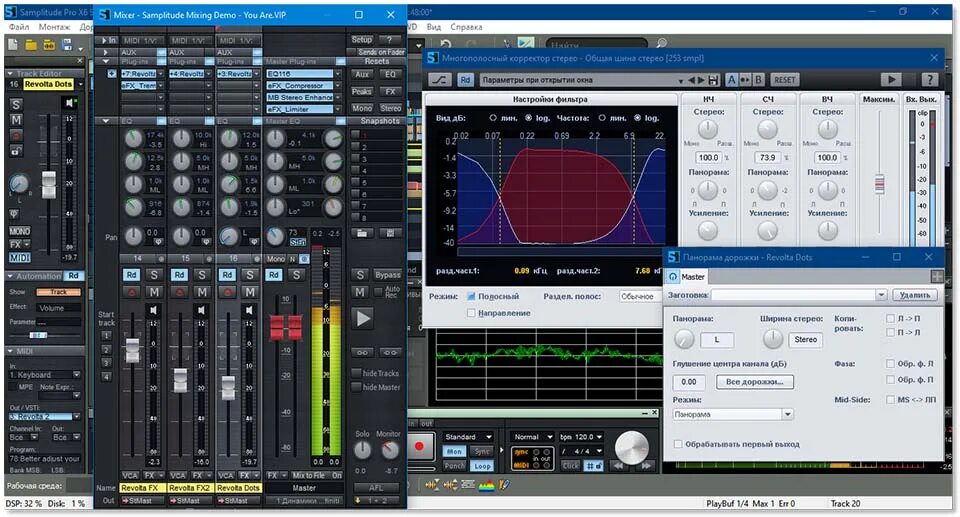This screenshot has height=517, width=960.
Task: Click the Удалить button
Action: click(915, 295)
